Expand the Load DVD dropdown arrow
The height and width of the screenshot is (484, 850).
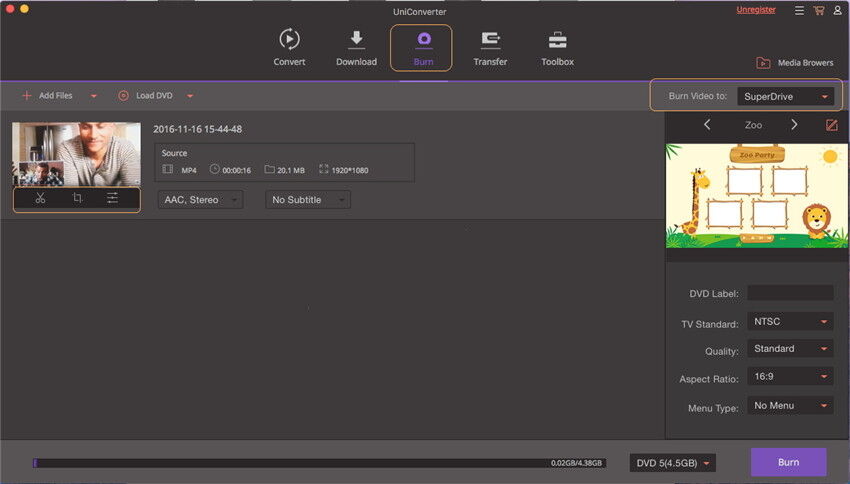point(190,96)
